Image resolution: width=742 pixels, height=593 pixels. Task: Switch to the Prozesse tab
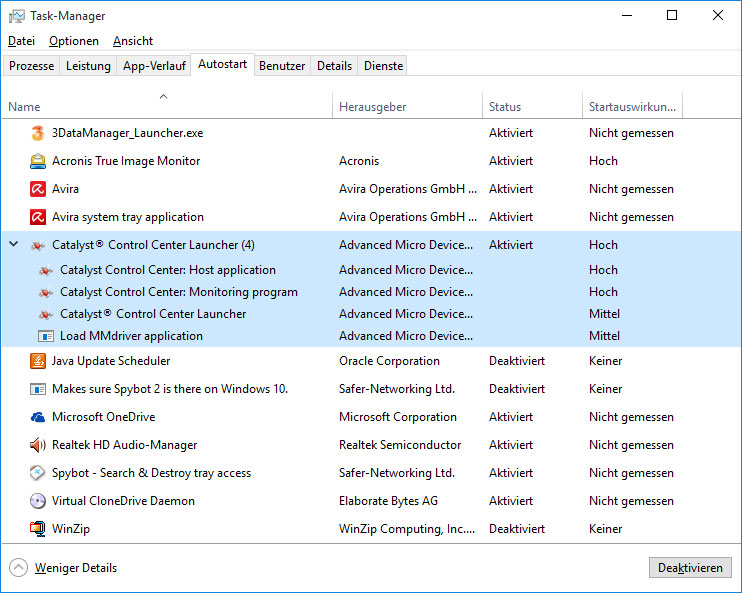31,66
